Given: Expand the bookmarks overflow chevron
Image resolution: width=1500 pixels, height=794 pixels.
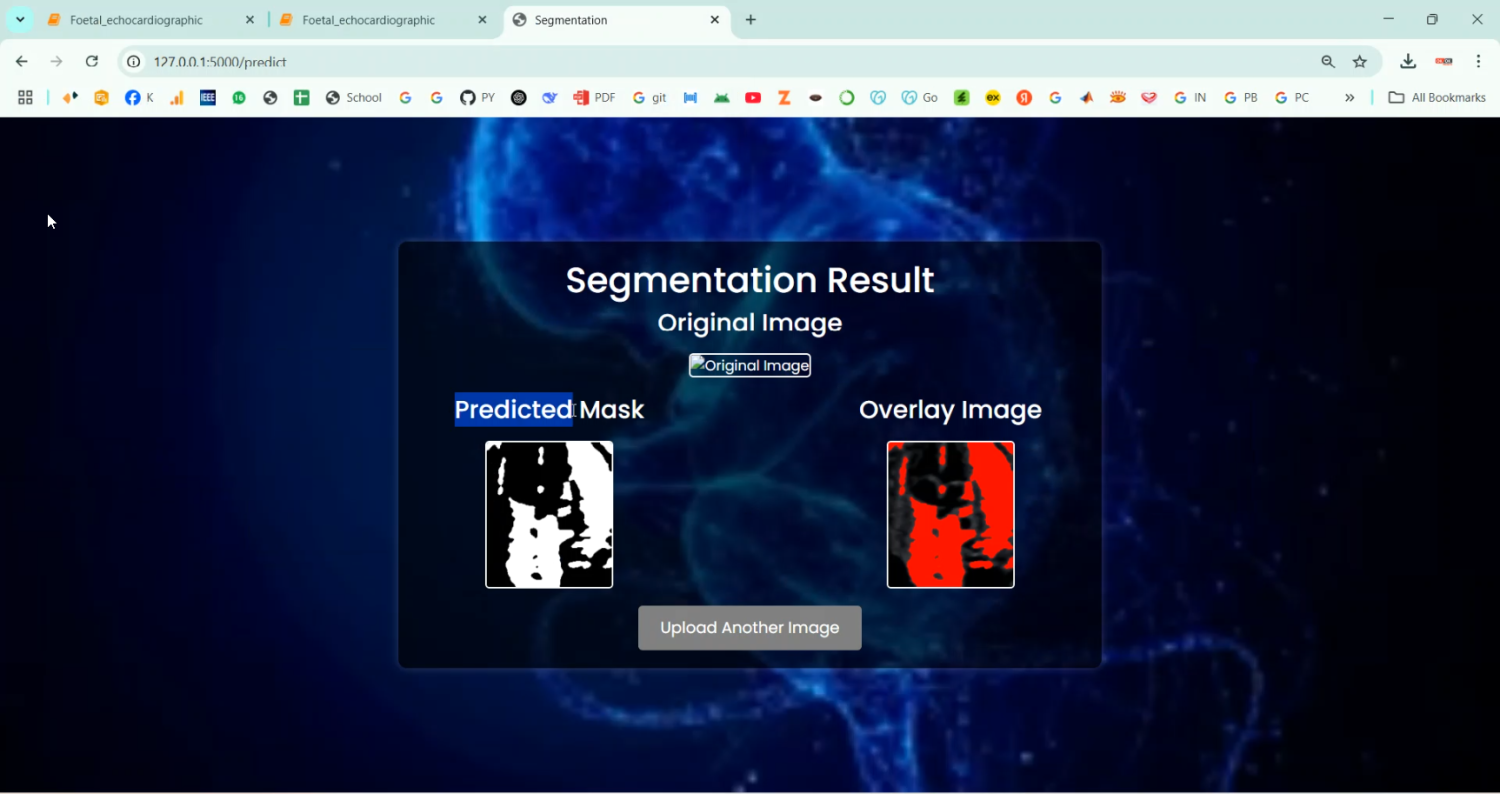Looking at the screenshot, I should pyautogui.click(x=1350, y=97).
